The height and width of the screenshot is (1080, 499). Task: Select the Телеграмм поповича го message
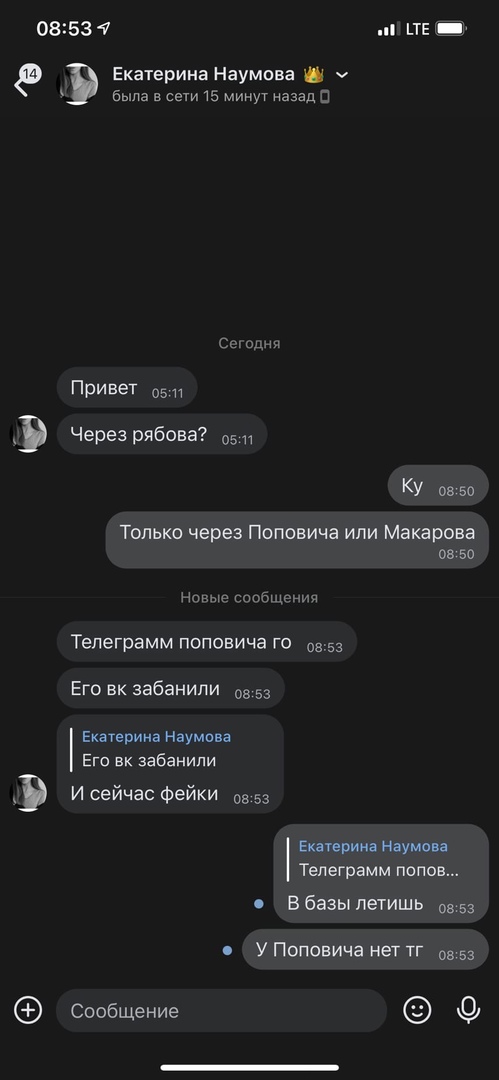(207, 643)
